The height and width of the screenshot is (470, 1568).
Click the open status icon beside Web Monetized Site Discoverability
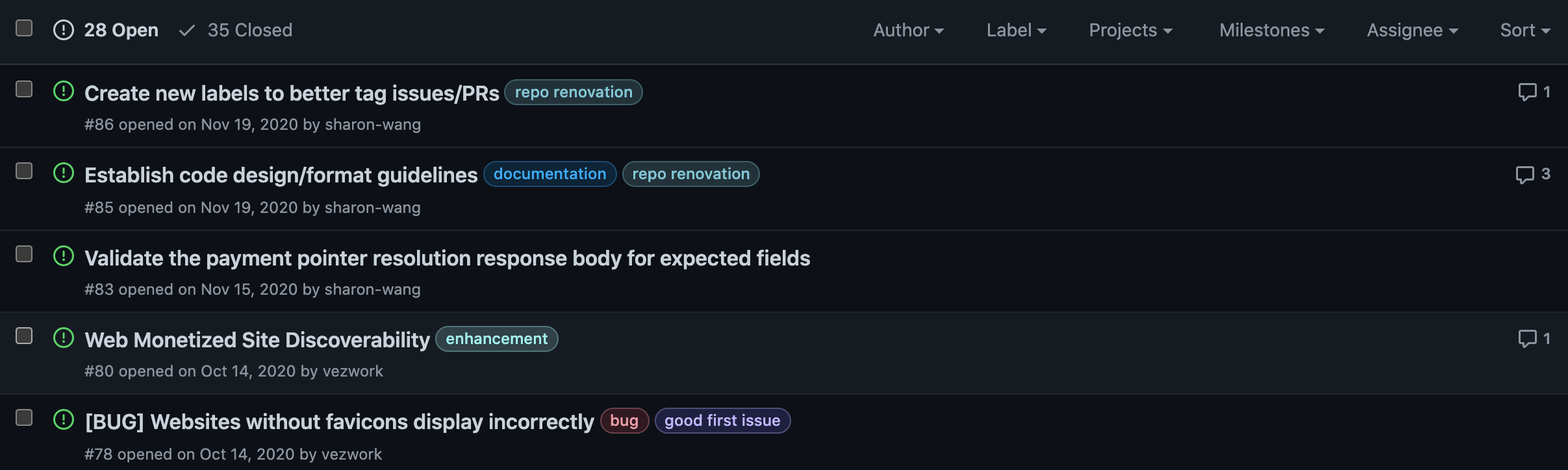[64, 338]
